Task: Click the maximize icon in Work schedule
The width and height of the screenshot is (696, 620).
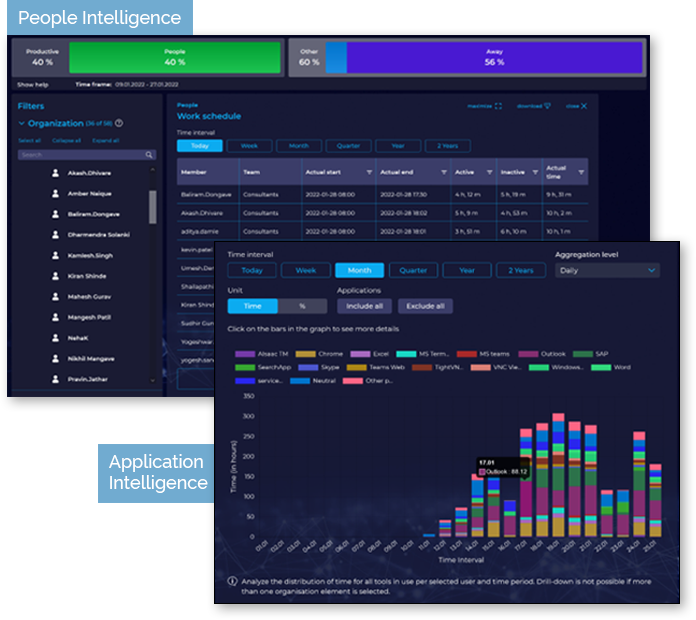Action: click(497, 105)
